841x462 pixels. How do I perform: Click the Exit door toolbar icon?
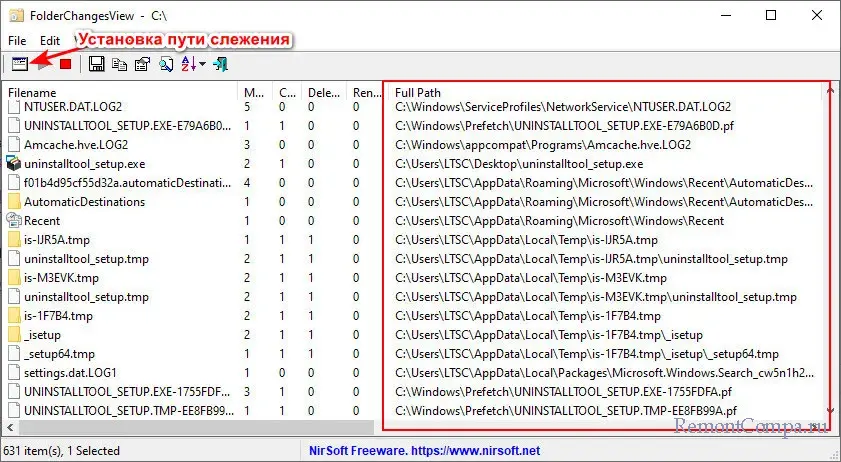click(221, 64)
